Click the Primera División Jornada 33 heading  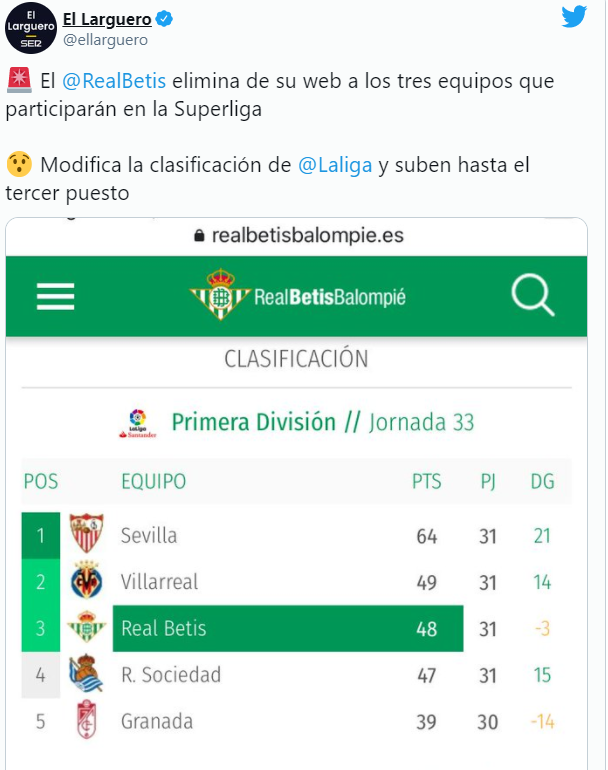coord(323,422)
